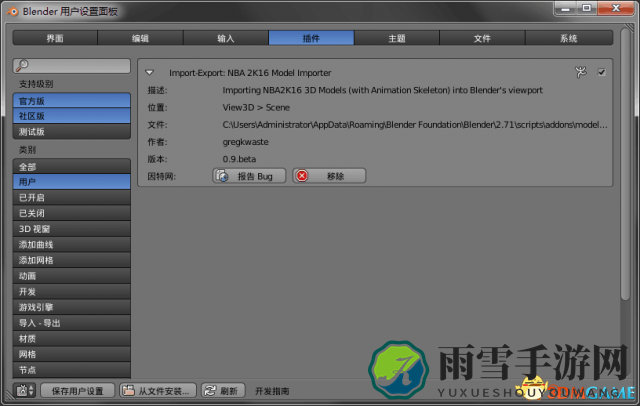This screenshot has width=640, height=406.
Task: Click 保存用户设置 button
Action: tap(78, 390)
